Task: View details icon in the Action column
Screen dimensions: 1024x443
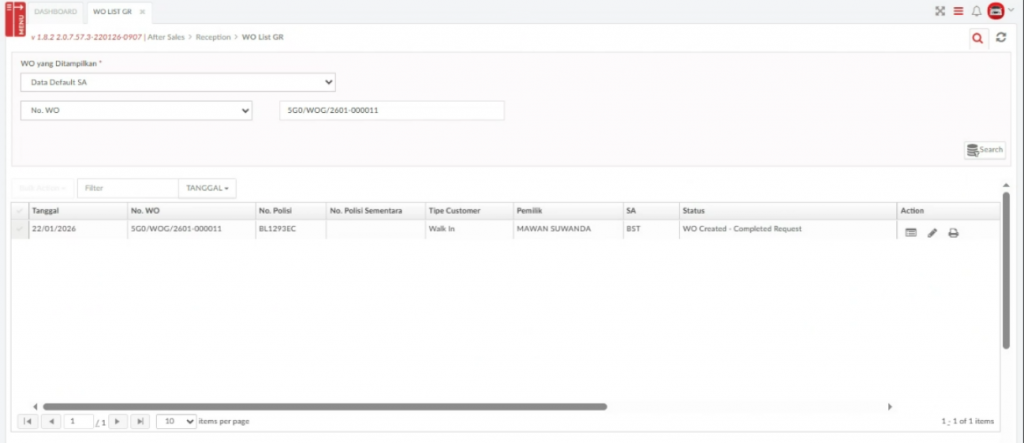Action: pyautogui.click(x=910, y=232)
